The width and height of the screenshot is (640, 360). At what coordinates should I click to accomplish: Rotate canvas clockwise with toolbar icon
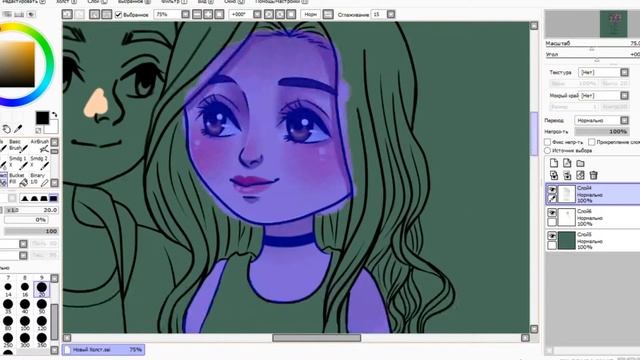(x=280, y=14)
